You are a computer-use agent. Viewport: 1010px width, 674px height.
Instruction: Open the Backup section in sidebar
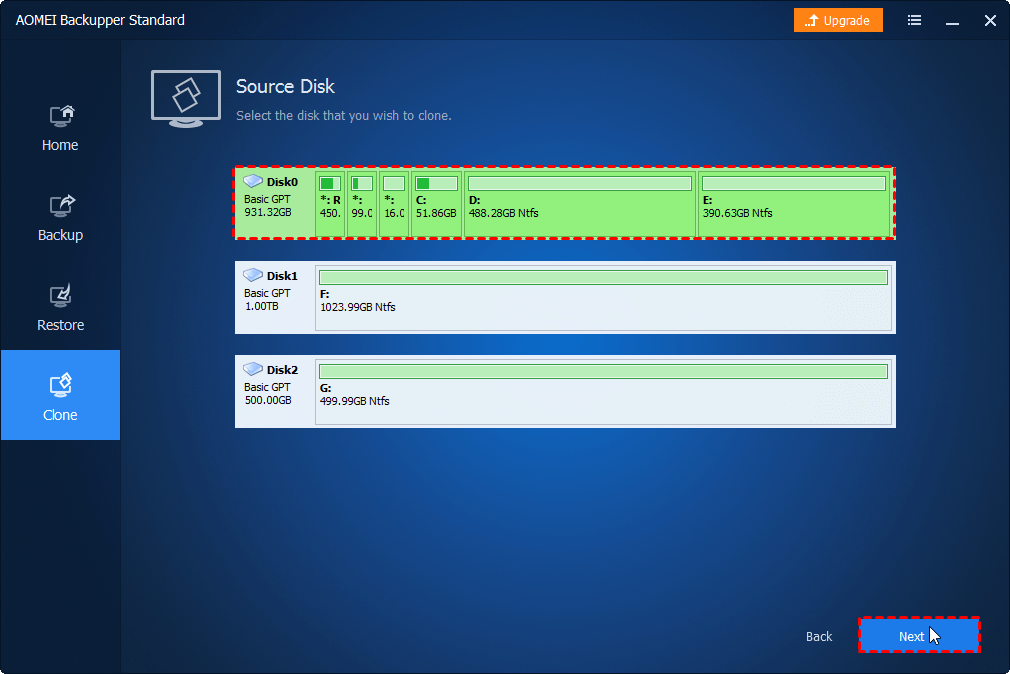pyautogui.click(x=60, y=218)
